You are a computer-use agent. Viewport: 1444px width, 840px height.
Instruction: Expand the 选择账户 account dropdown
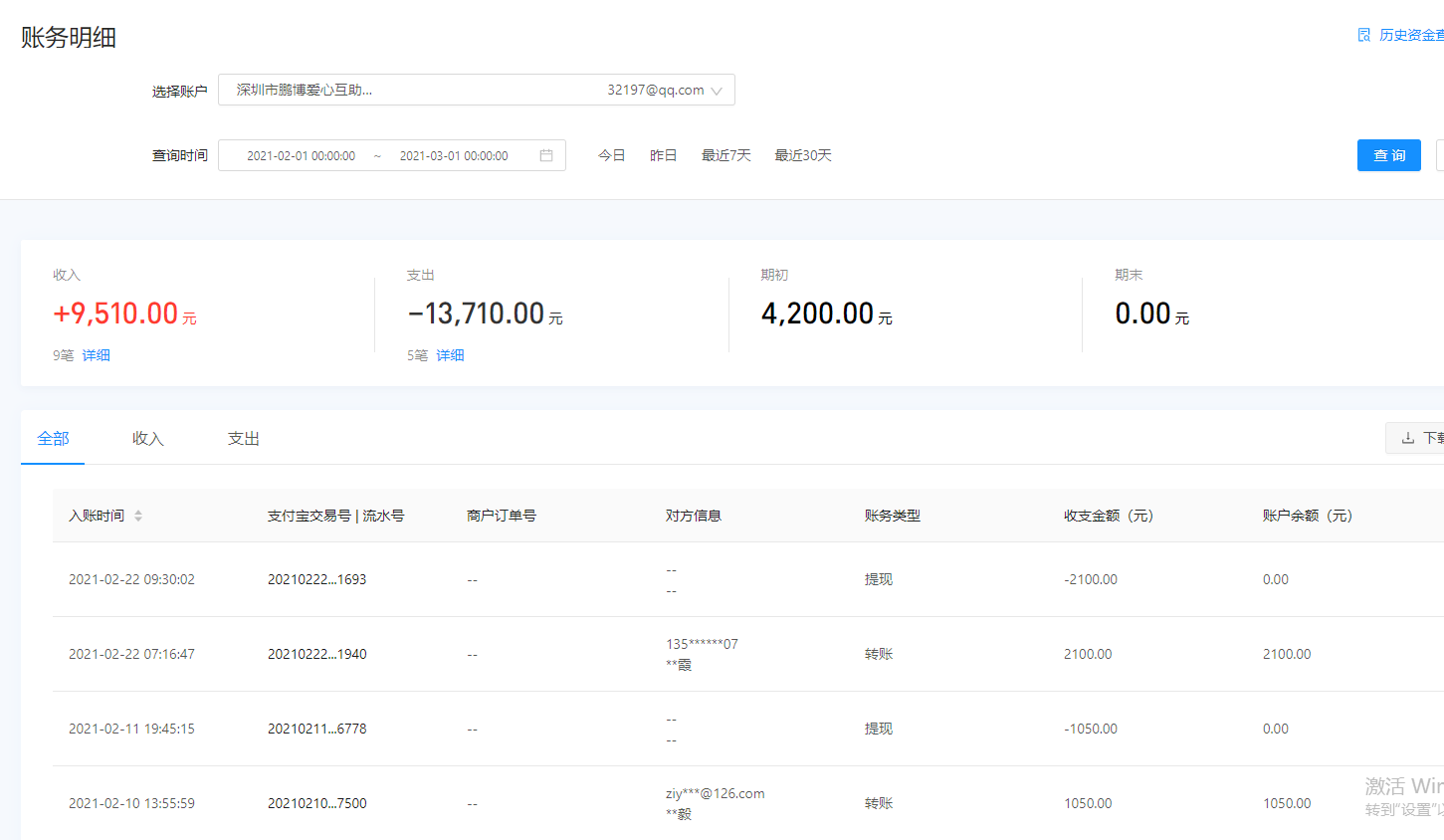(x=476, y=90)
